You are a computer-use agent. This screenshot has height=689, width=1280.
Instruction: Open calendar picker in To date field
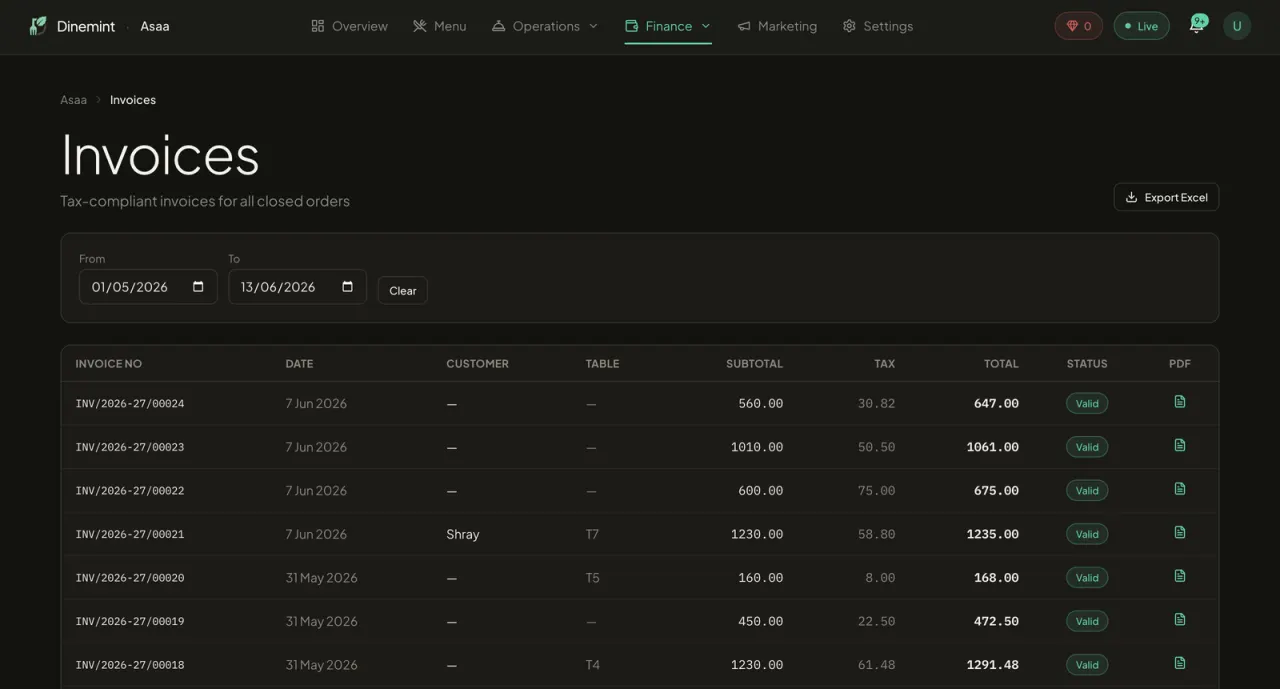[x=347, y=287]
